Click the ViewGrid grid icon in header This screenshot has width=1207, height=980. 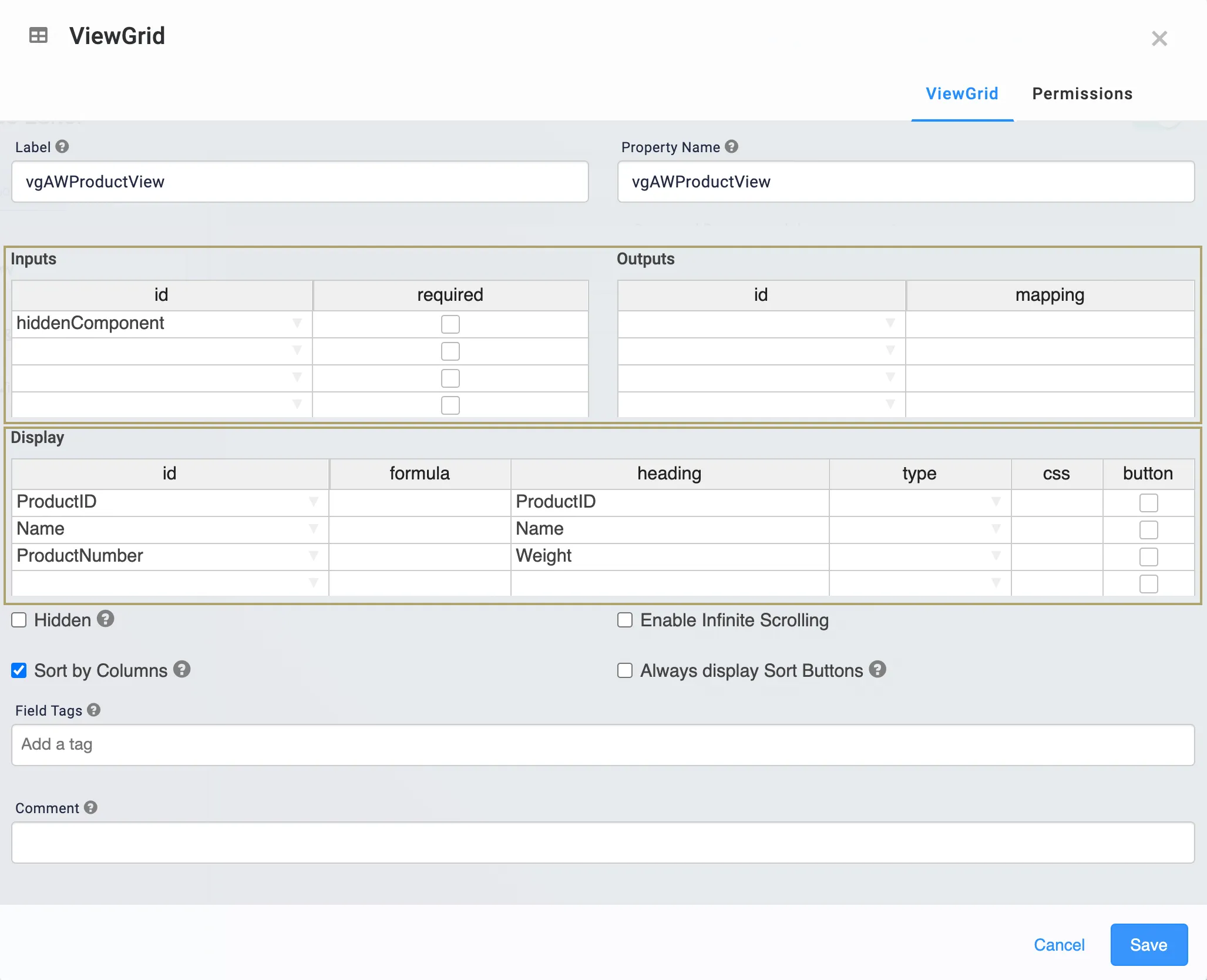pyautogui.click(x=38, y=36)
